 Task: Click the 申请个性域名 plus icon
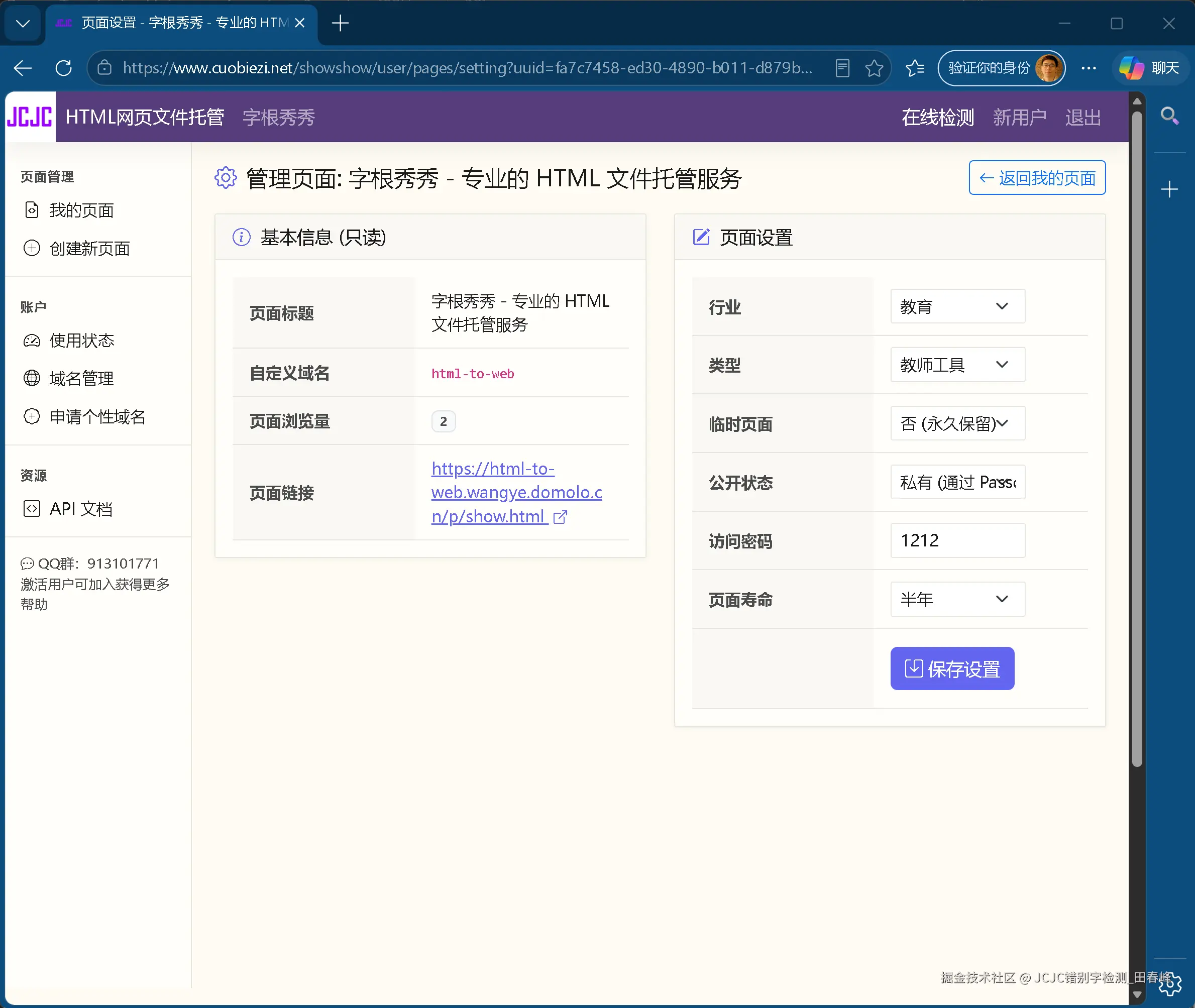click(32, 416)
